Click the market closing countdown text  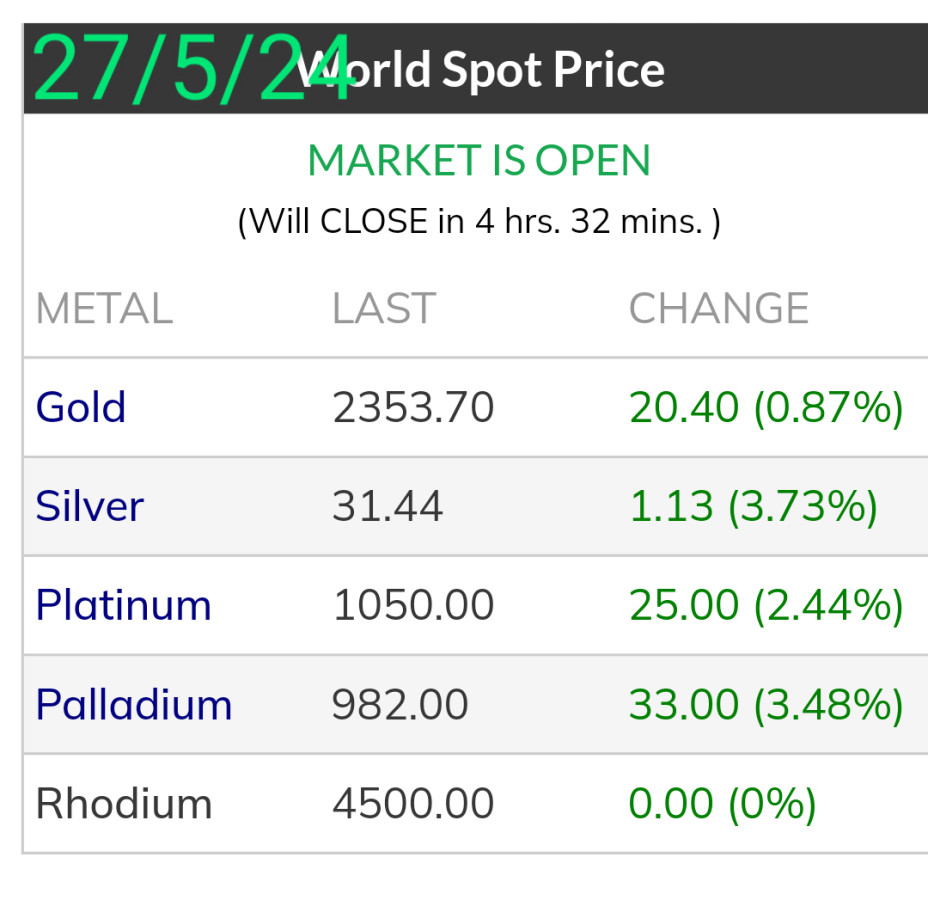pos(479,221)
